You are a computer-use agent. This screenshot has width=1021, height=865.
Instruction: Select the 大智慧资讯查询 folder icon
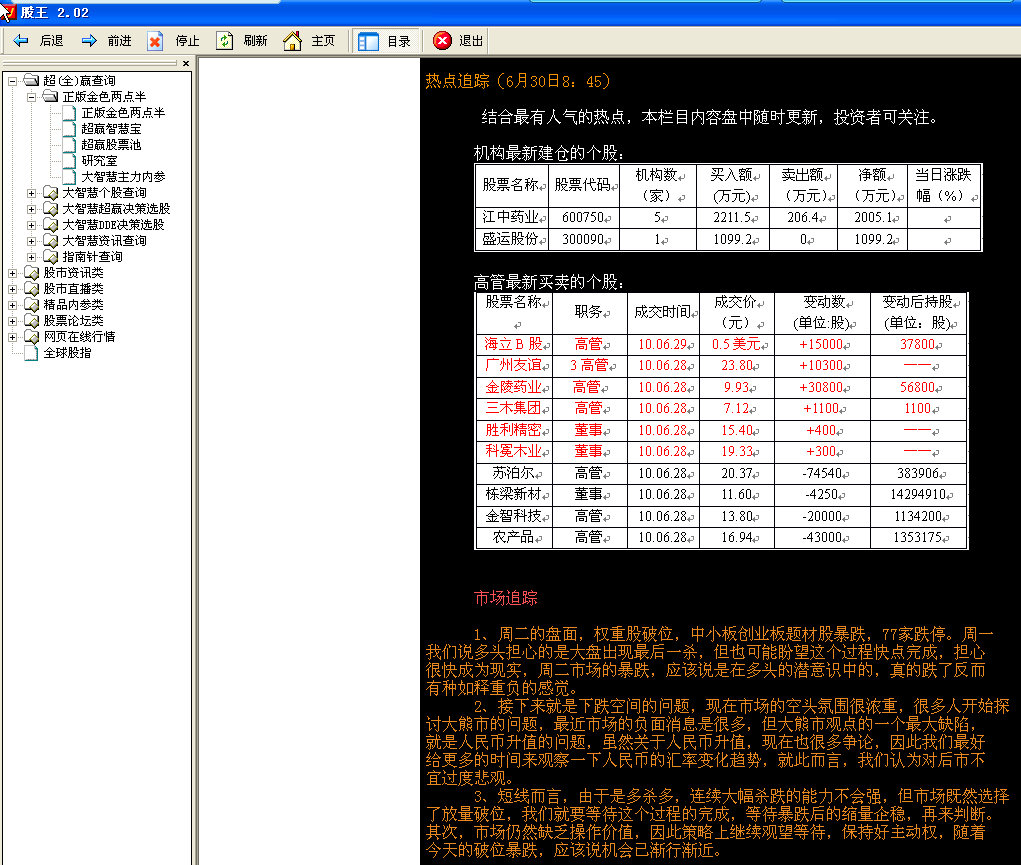click(x=51, y=240)
